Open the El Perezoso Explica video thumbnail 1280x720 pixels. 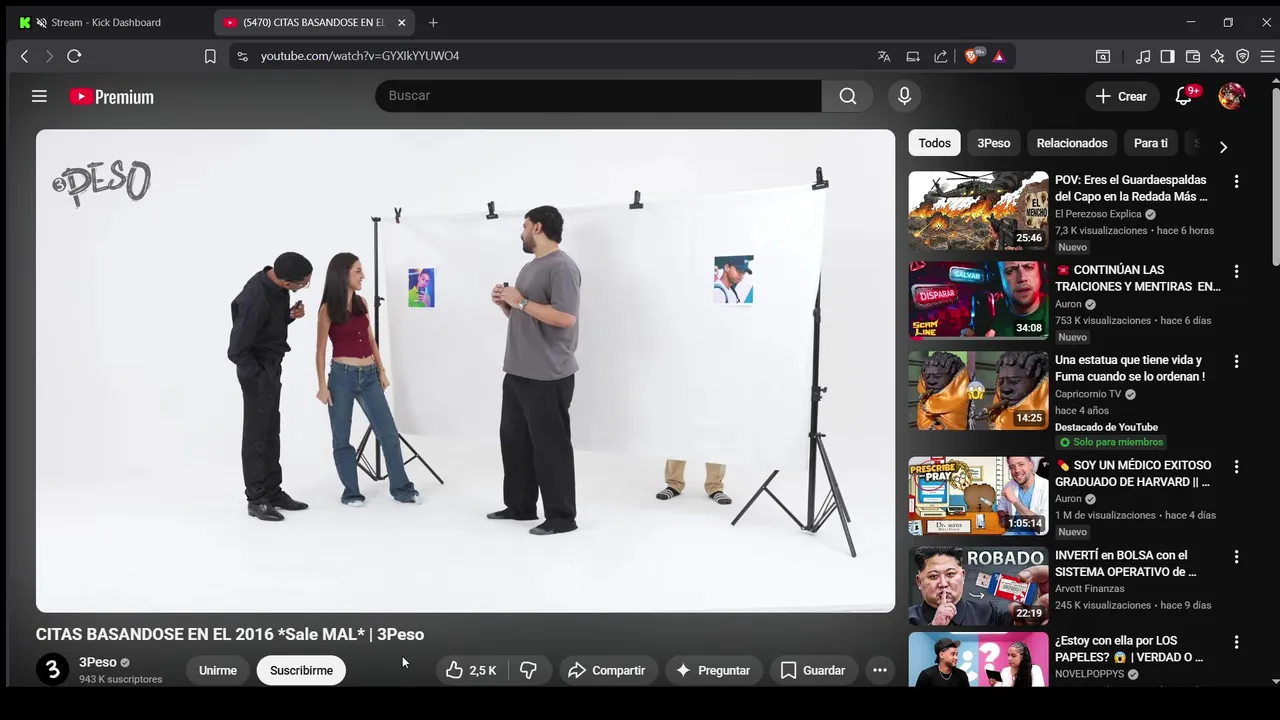[978, 210]
